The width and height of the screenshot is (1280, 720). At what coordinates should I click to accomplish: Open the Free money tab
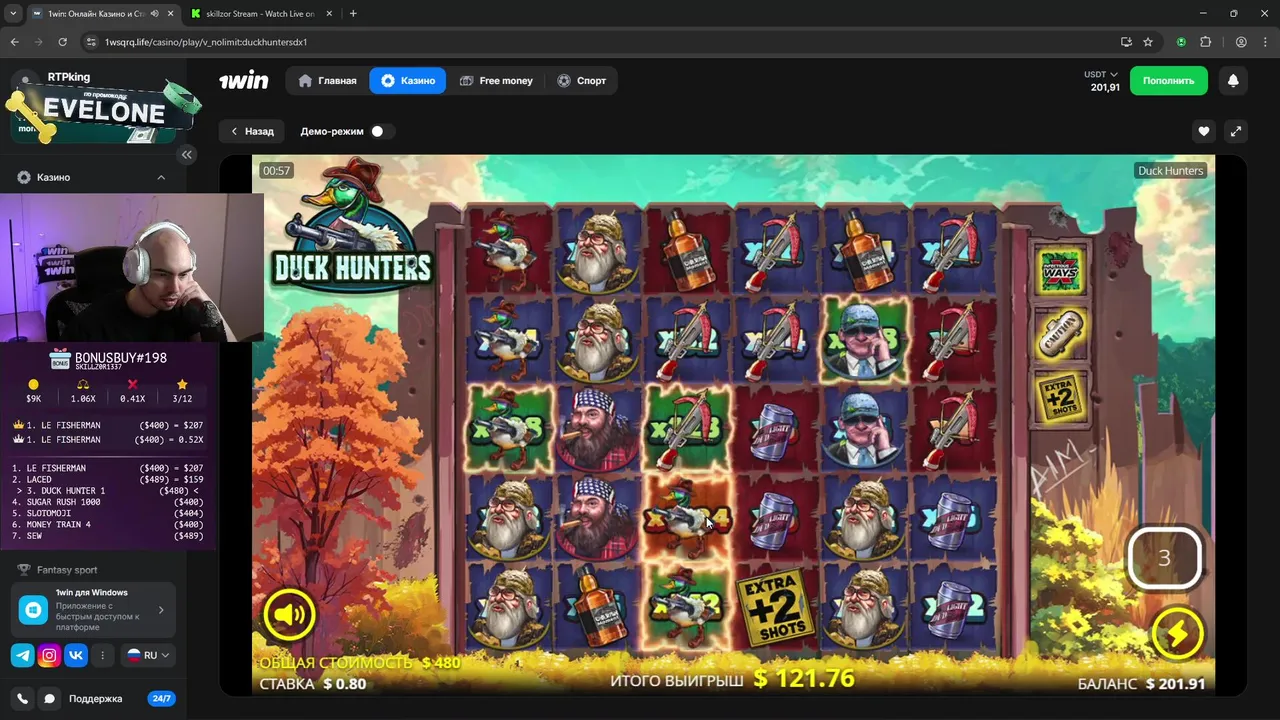click(496, 81)
